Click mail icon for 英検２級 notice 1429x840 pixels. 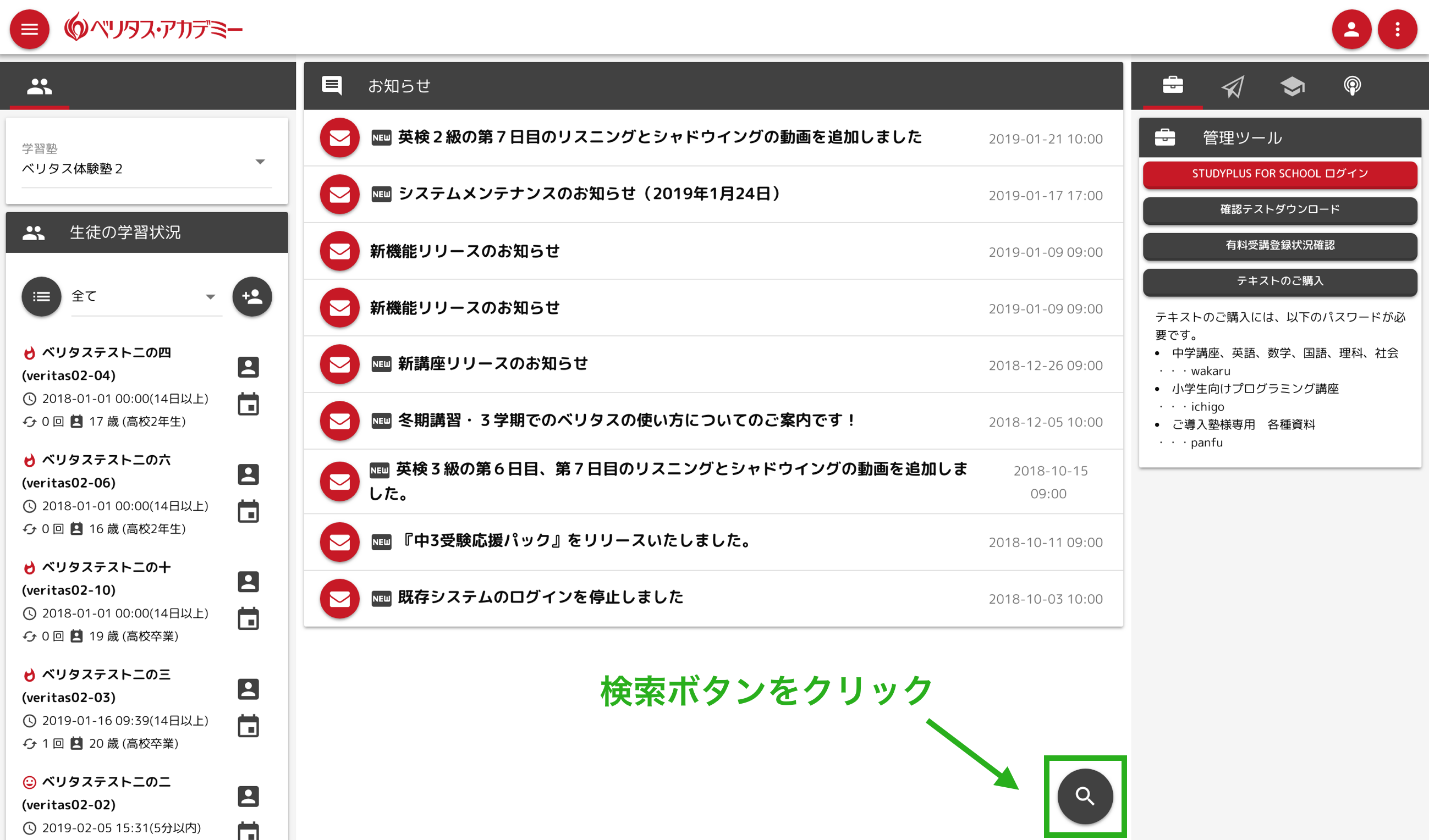(x=339, y=138)
